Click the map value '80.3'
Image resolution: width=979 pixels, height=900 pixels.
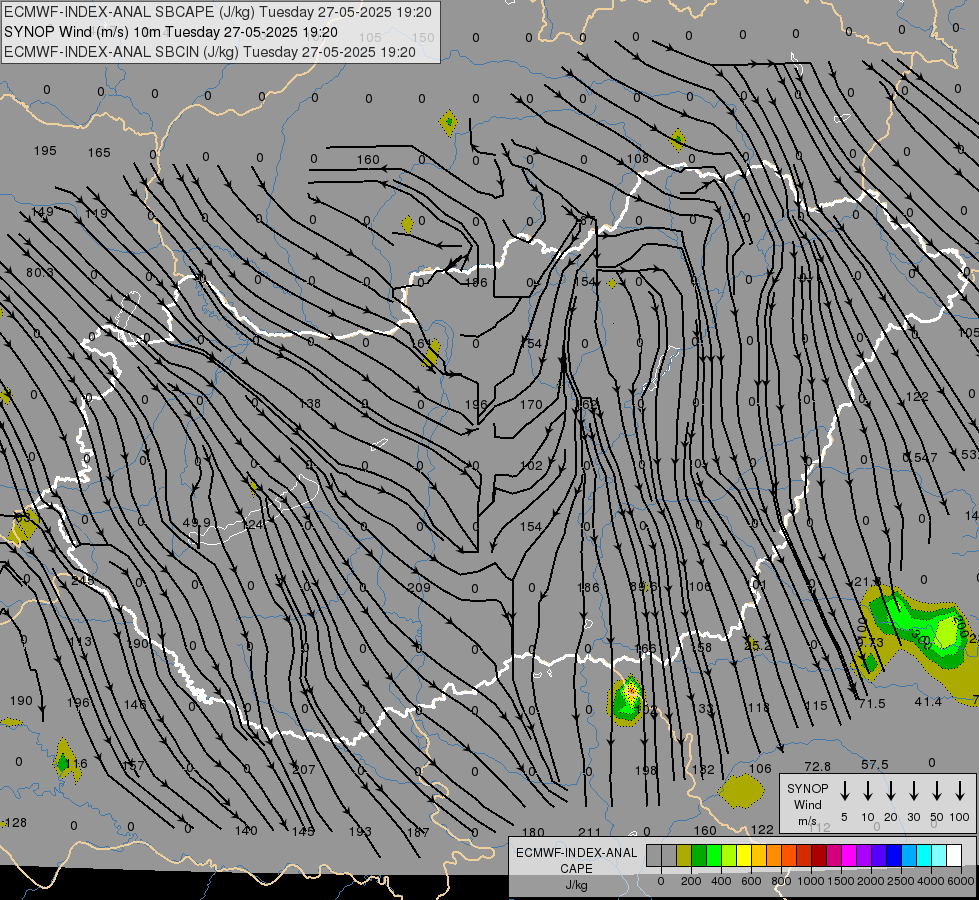(39, 272)
